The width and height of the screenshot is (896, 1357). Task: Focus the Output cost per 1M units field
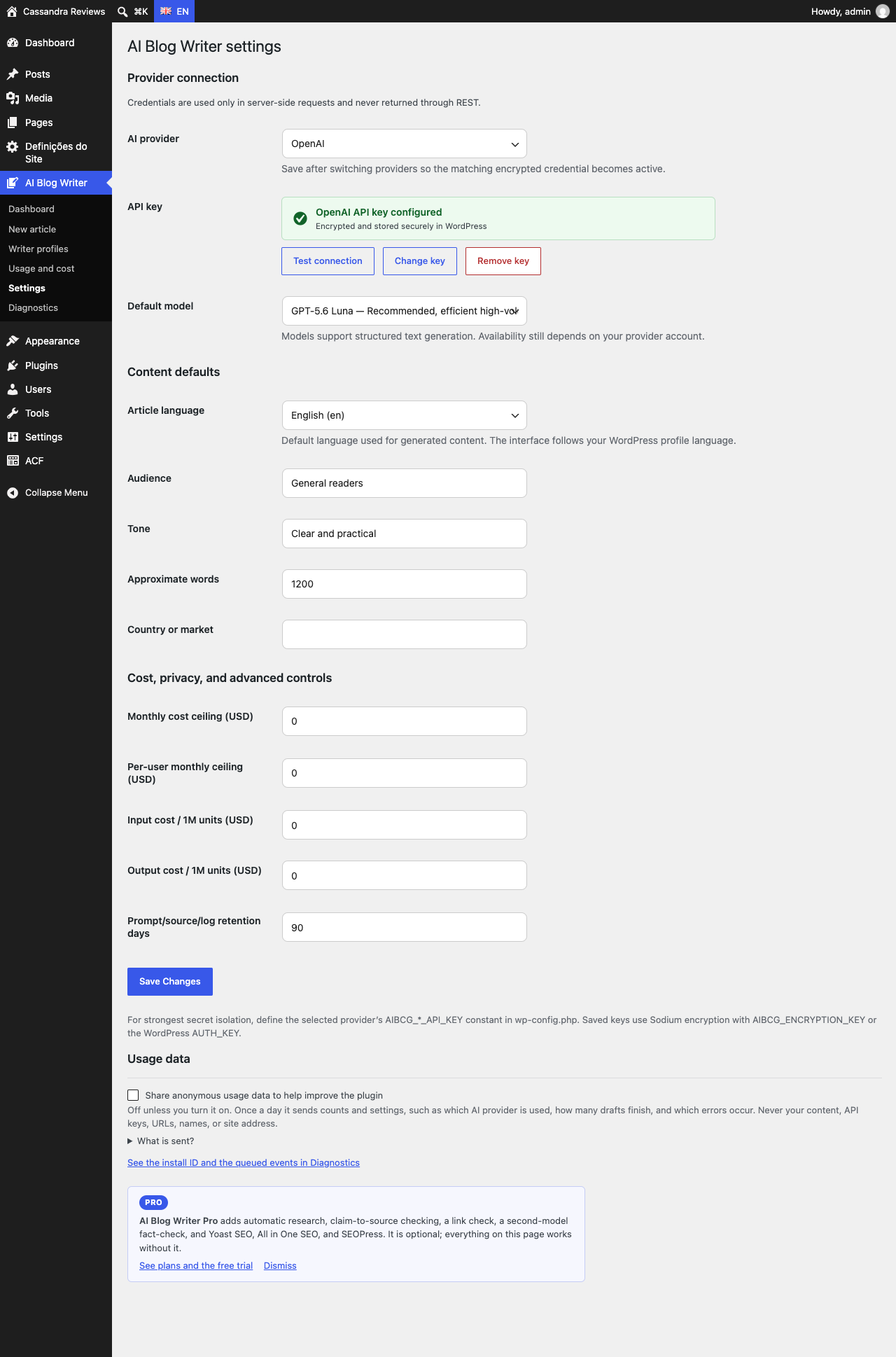405,875
